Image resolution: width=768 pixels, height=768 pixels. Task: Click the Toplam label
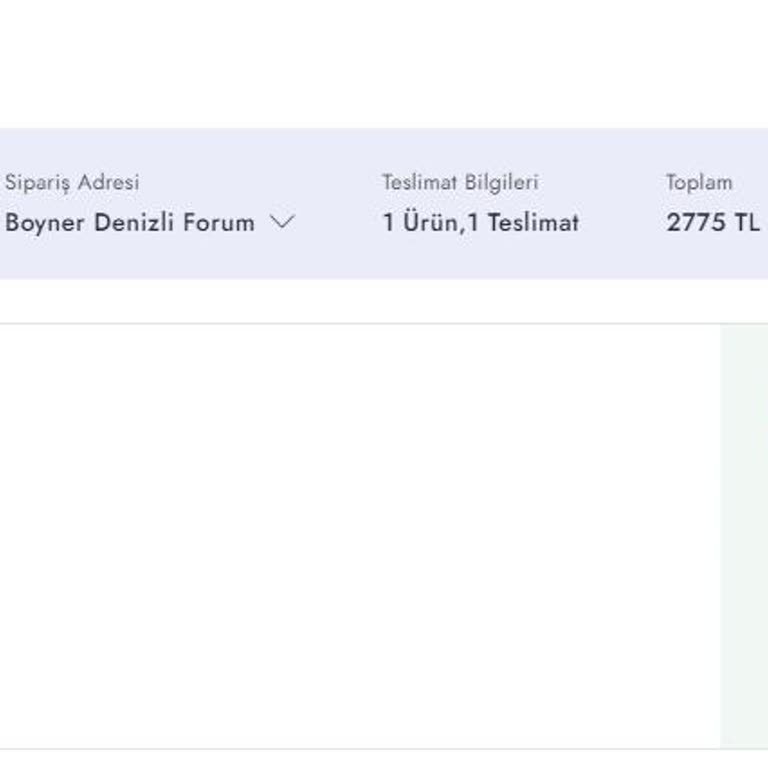tap(699, 183)
